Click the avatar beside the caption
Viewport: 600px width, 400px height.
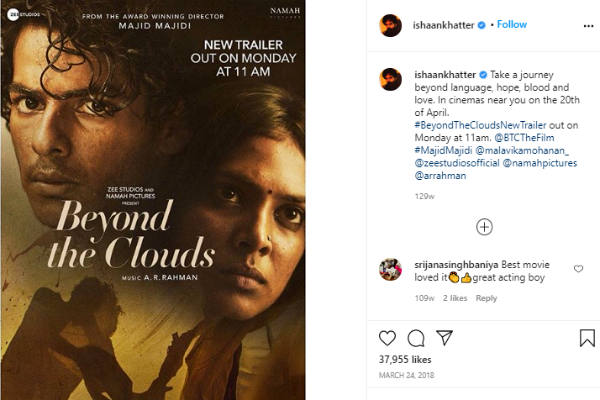[x=391, y=80]
